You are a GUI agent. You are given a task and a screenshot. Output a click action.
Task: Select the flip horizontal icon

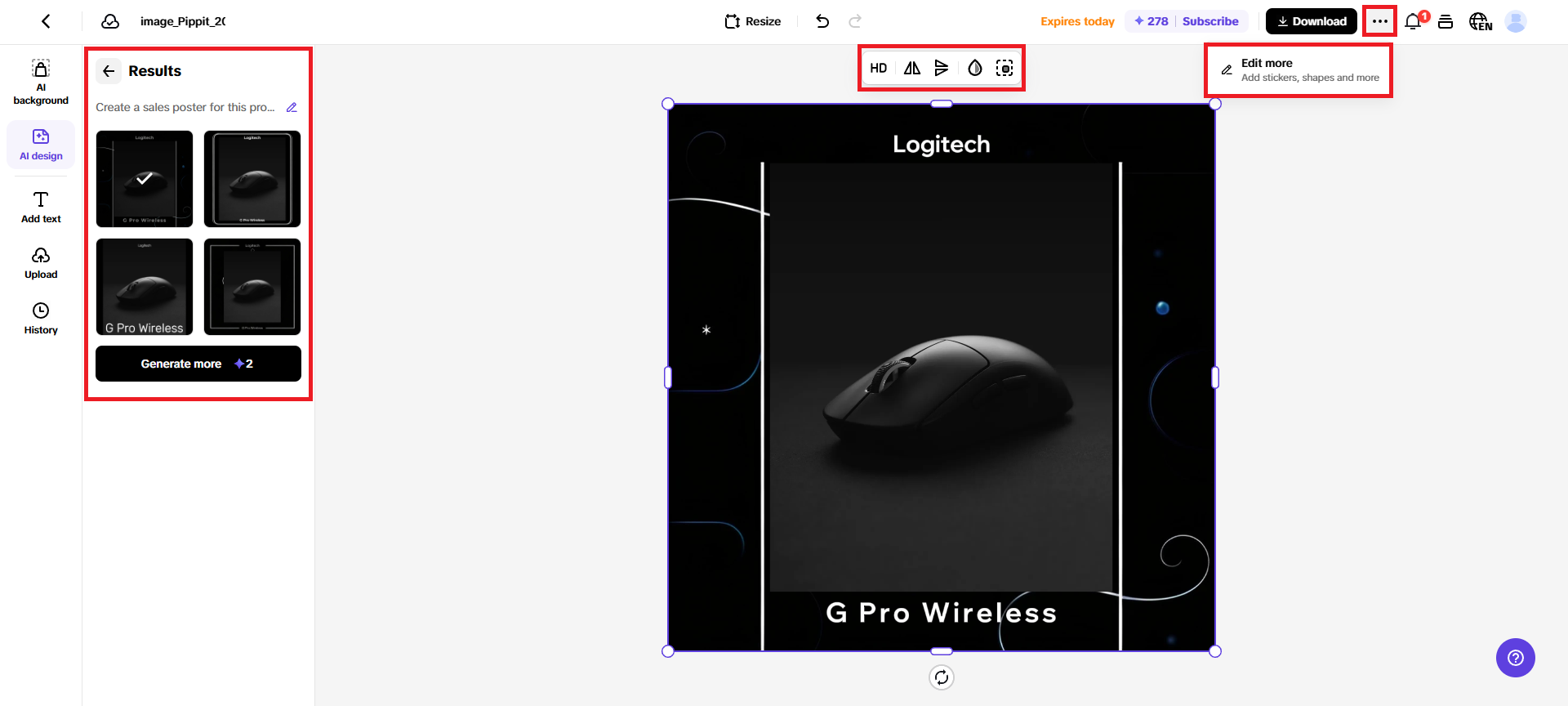tap(912, 69)
